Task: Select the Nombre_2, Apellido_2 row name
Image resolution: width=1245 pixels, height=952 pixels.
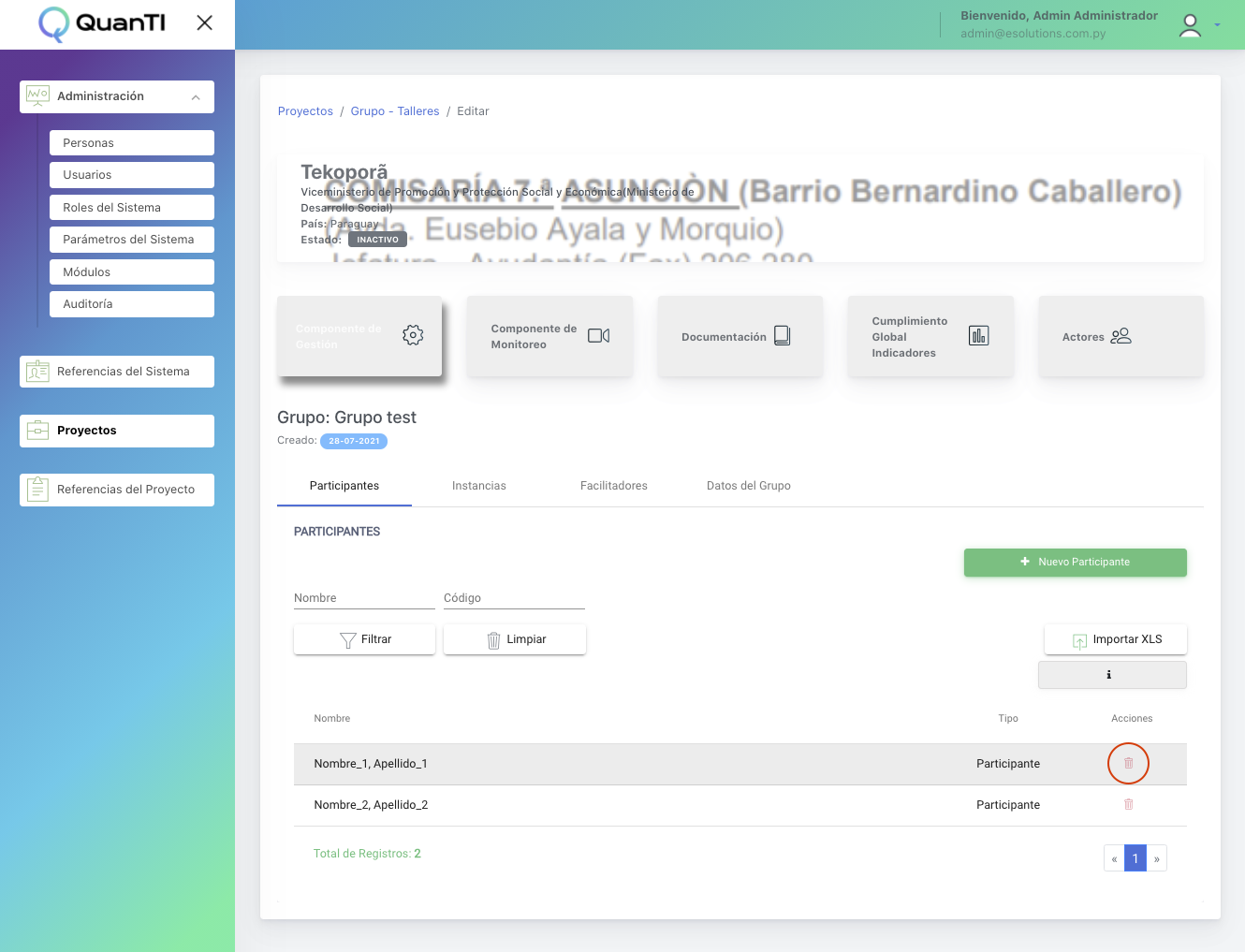Action: pos(371,805)
